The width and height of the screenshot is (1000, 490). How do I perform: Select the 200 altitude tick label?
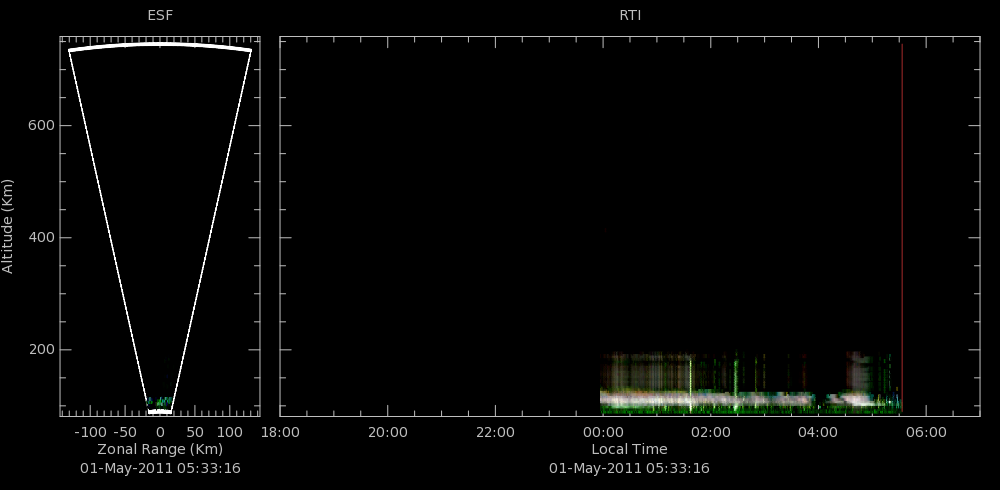pos(41,350)
